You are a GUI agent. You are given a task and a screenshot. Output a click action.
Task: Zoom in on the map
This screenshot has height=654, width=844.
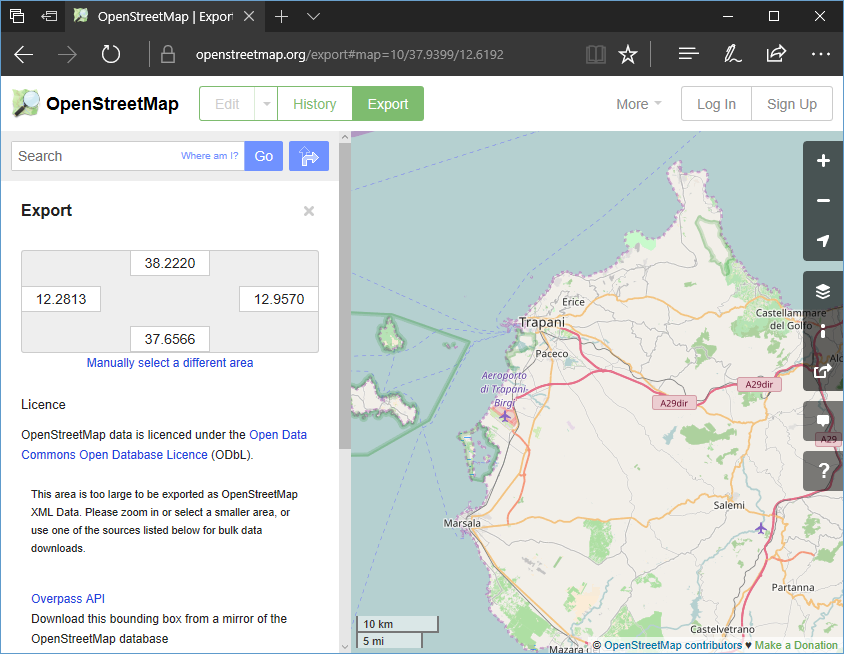(x=822, y=161)
